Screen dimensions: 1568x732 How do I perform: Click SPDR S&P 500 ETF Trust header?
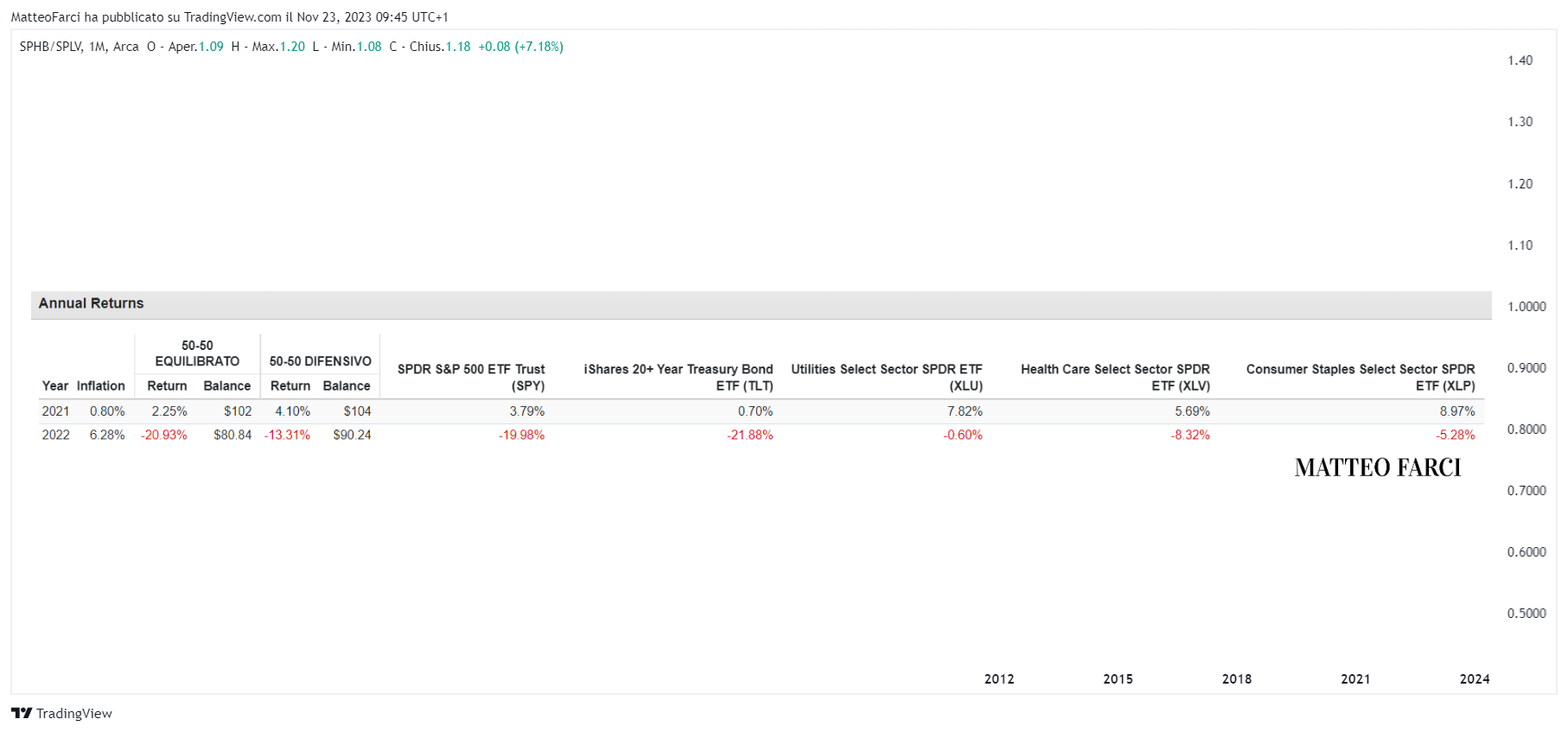coord(471,377)
